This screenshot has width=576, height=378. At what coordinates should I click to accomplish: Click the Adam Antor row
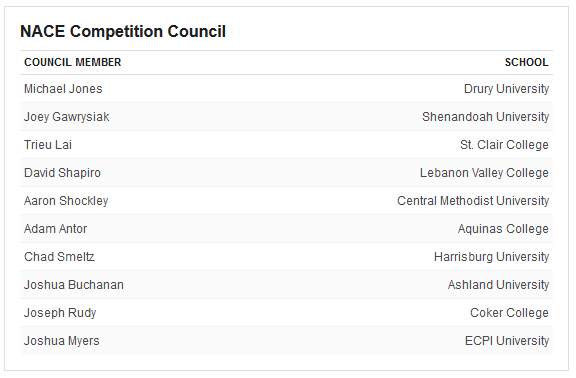click(x=286, y=228)
